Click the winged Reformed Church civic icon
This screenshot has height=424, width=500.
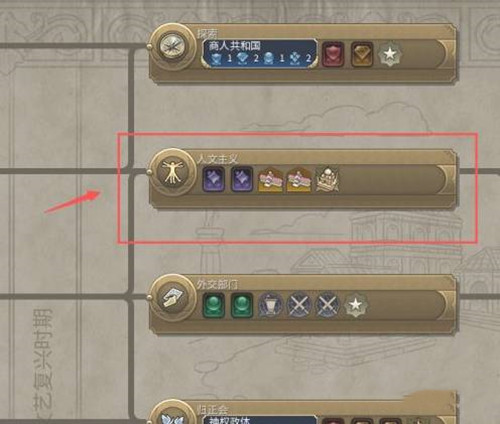click(172, 417)
